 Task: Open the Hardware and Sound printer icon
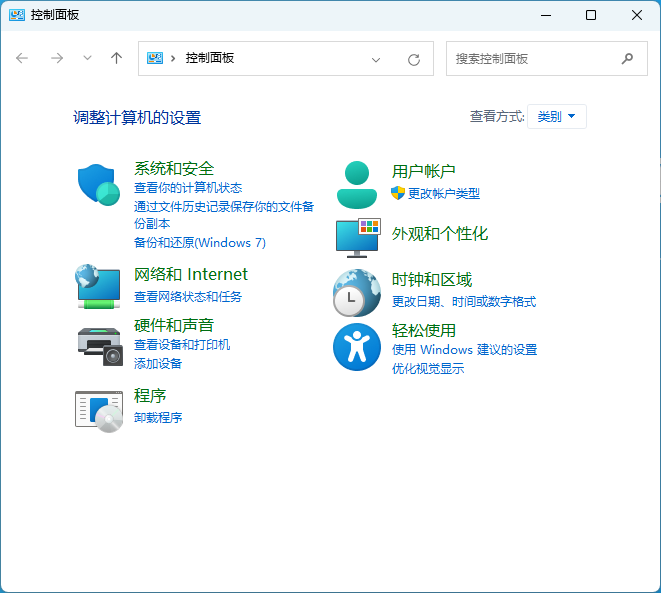coord(100,347)
